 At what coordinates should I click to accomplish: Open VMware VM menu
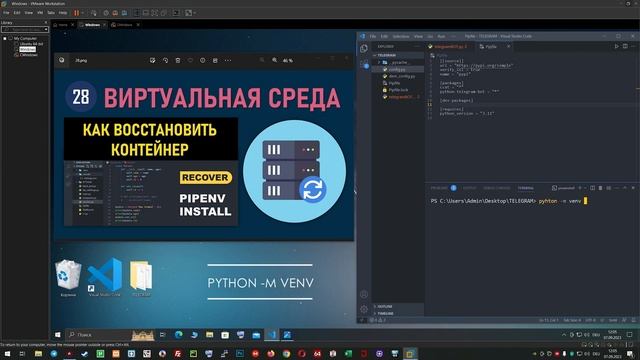tap(40, 13)
